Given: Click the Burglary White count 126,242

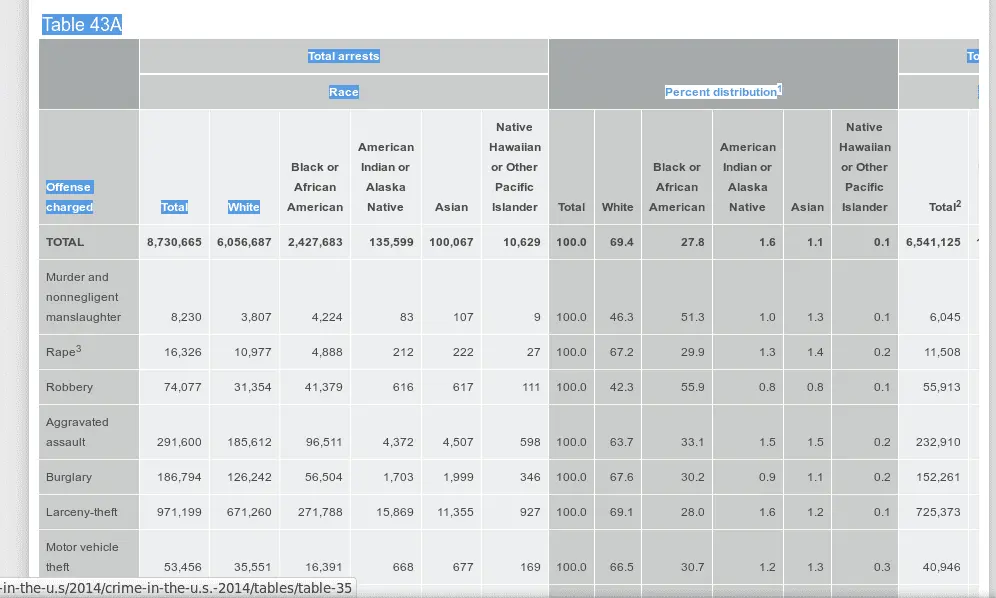Looking at the screenshot, I should pyautogui.click(x=249, y=477).
